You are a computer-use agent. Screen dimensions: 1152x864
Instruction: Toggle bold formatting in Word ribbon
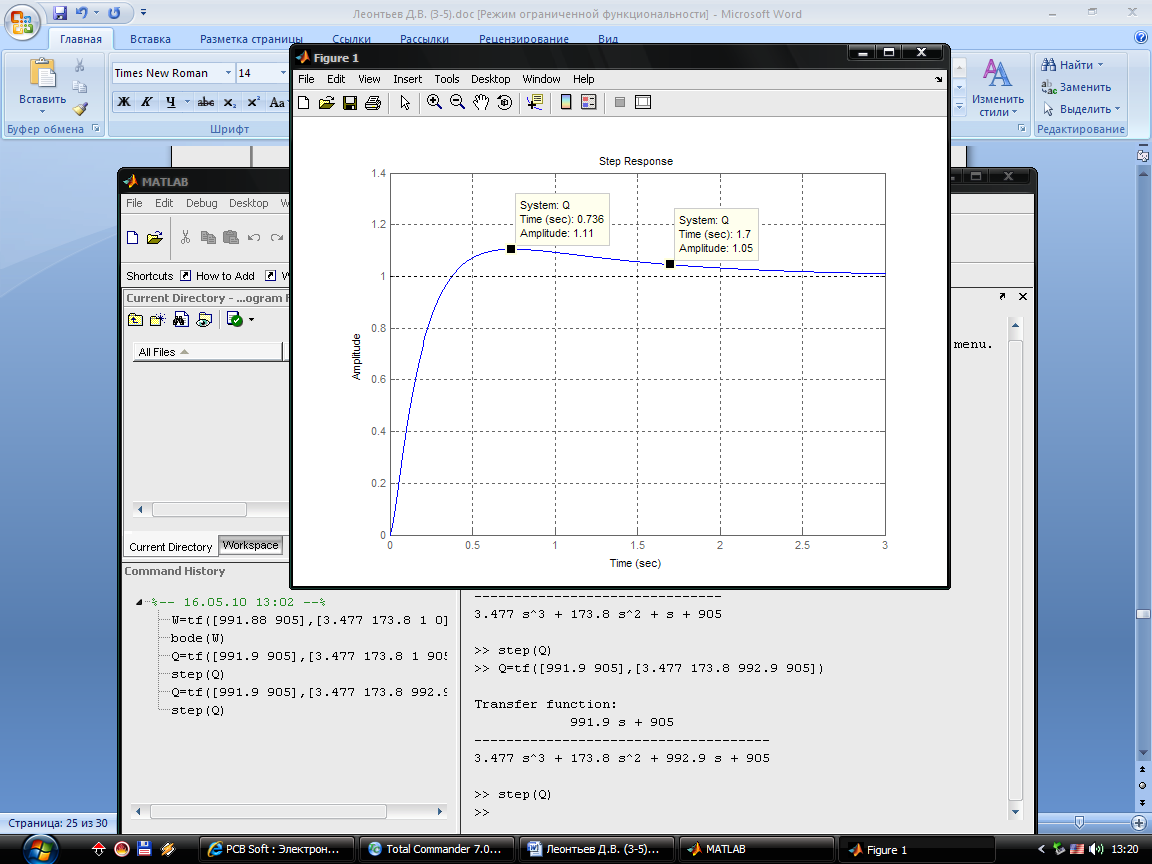[124, 102]
